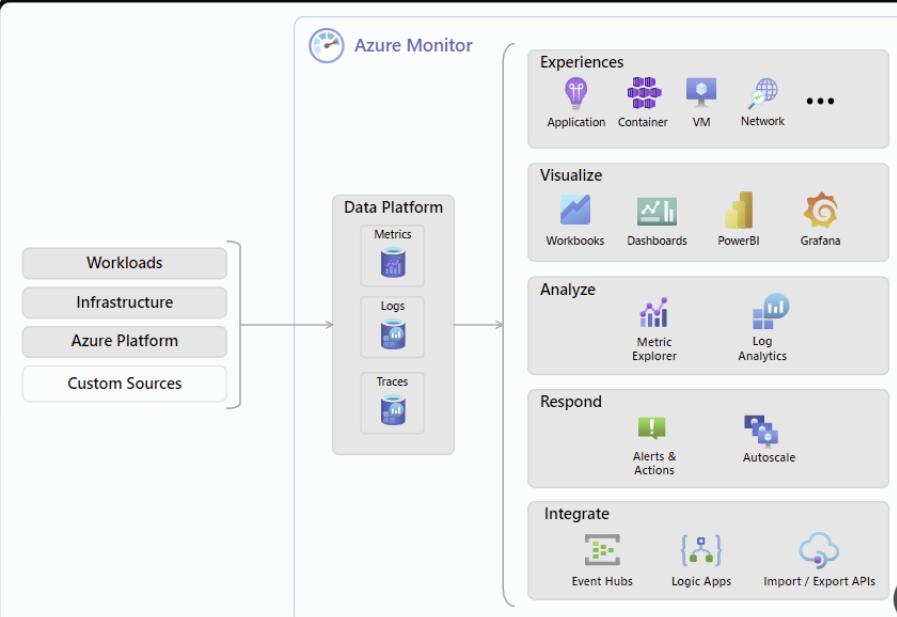Click the Workloads source box
The image size is (897, 617).
coord(125,263)
